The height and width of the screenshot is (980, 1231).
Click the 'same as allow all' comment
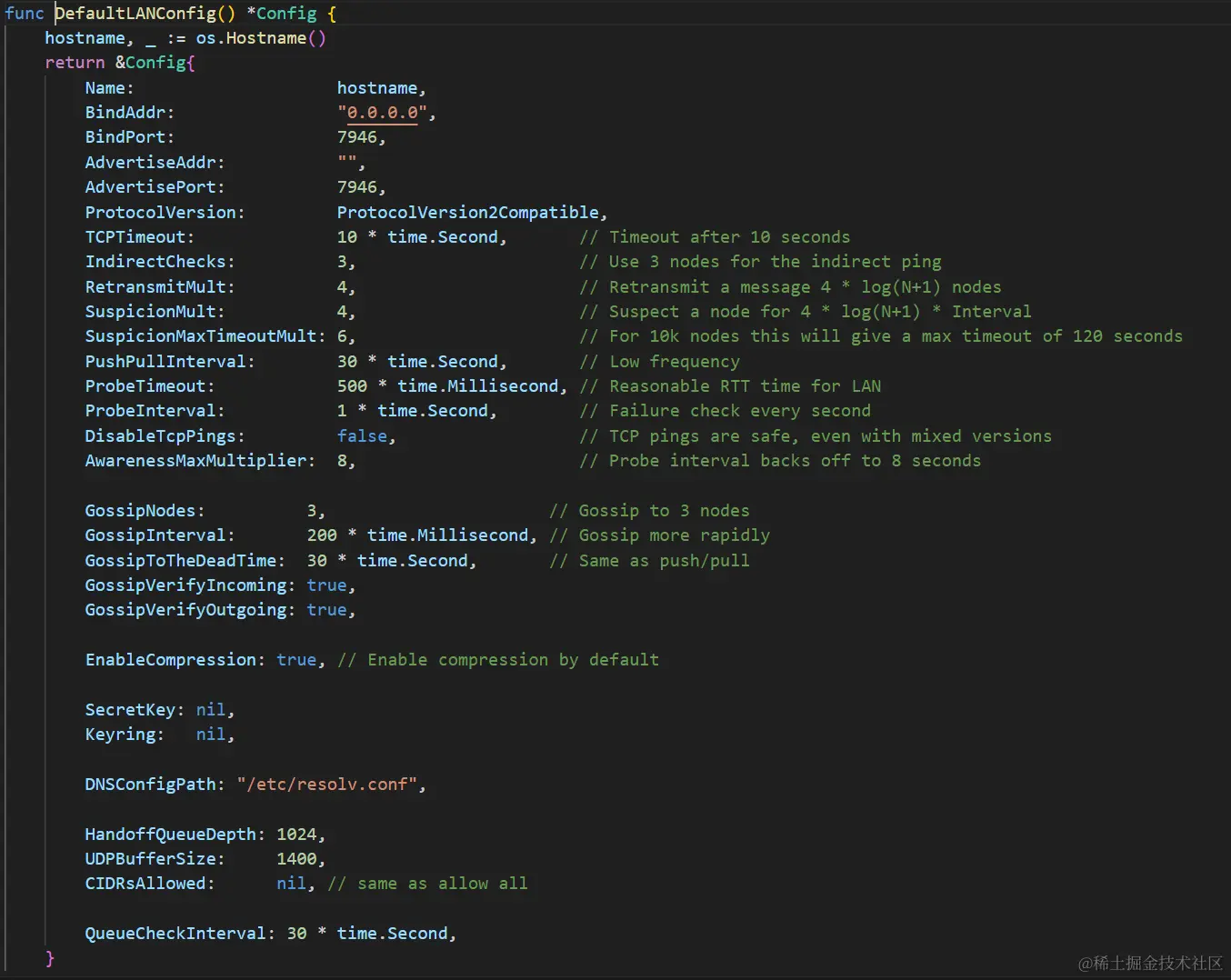(428, 884)
